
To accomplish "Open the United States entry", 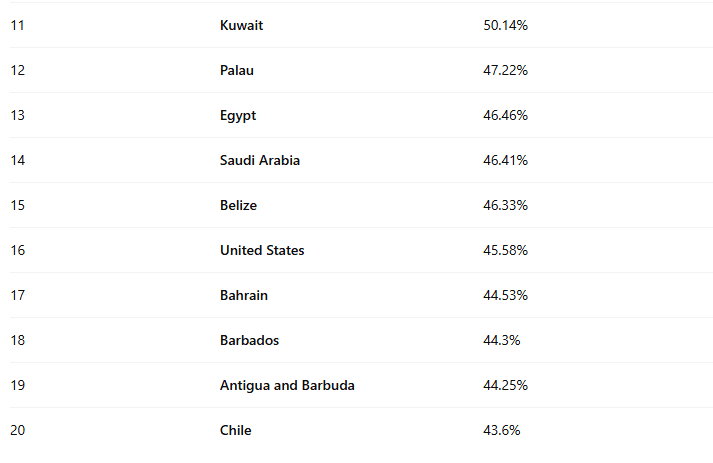I will pyautogui.click(x=262, y=250).
